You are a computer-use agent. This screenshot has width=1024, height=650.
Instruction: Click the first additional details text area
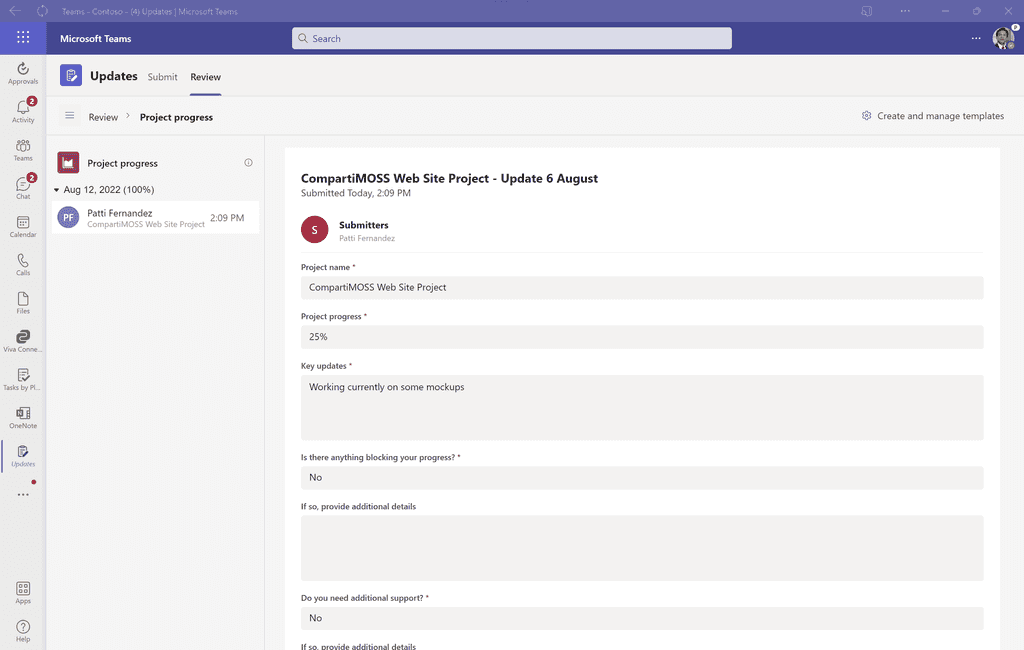point(642,548)
